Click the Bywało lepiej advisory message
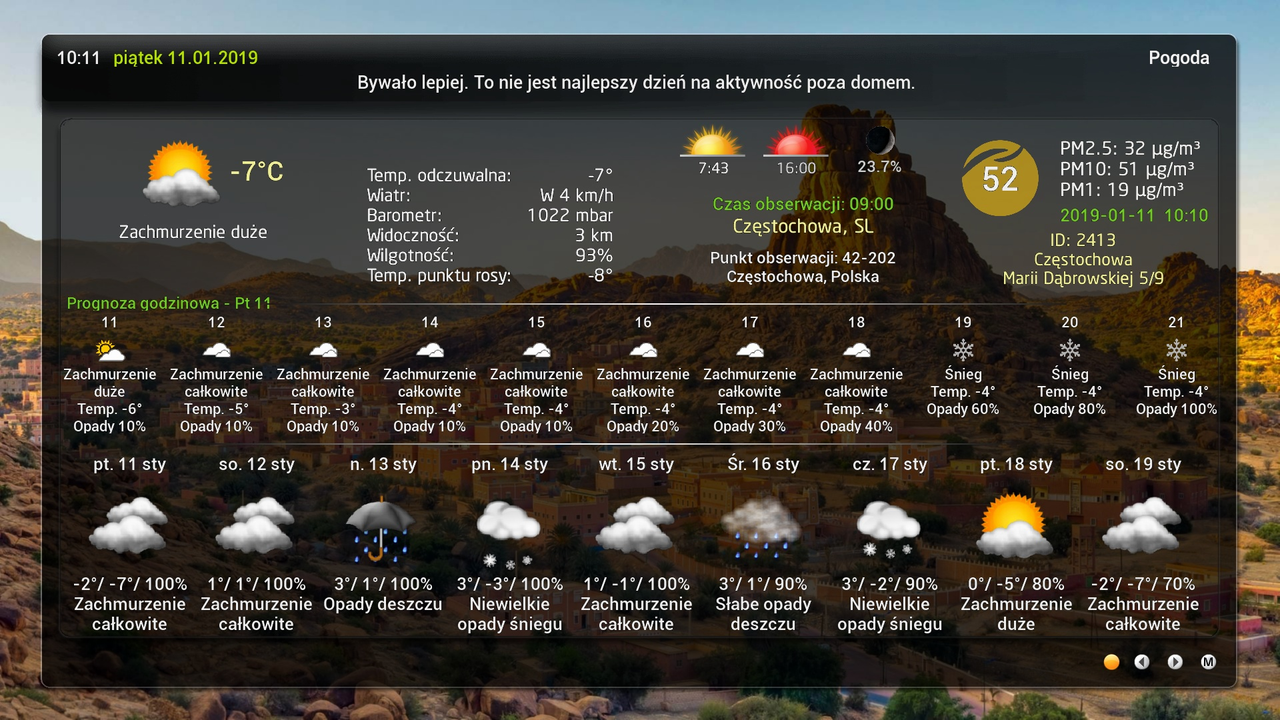Viewport: 1280px width, 720px height. (636, 83)
